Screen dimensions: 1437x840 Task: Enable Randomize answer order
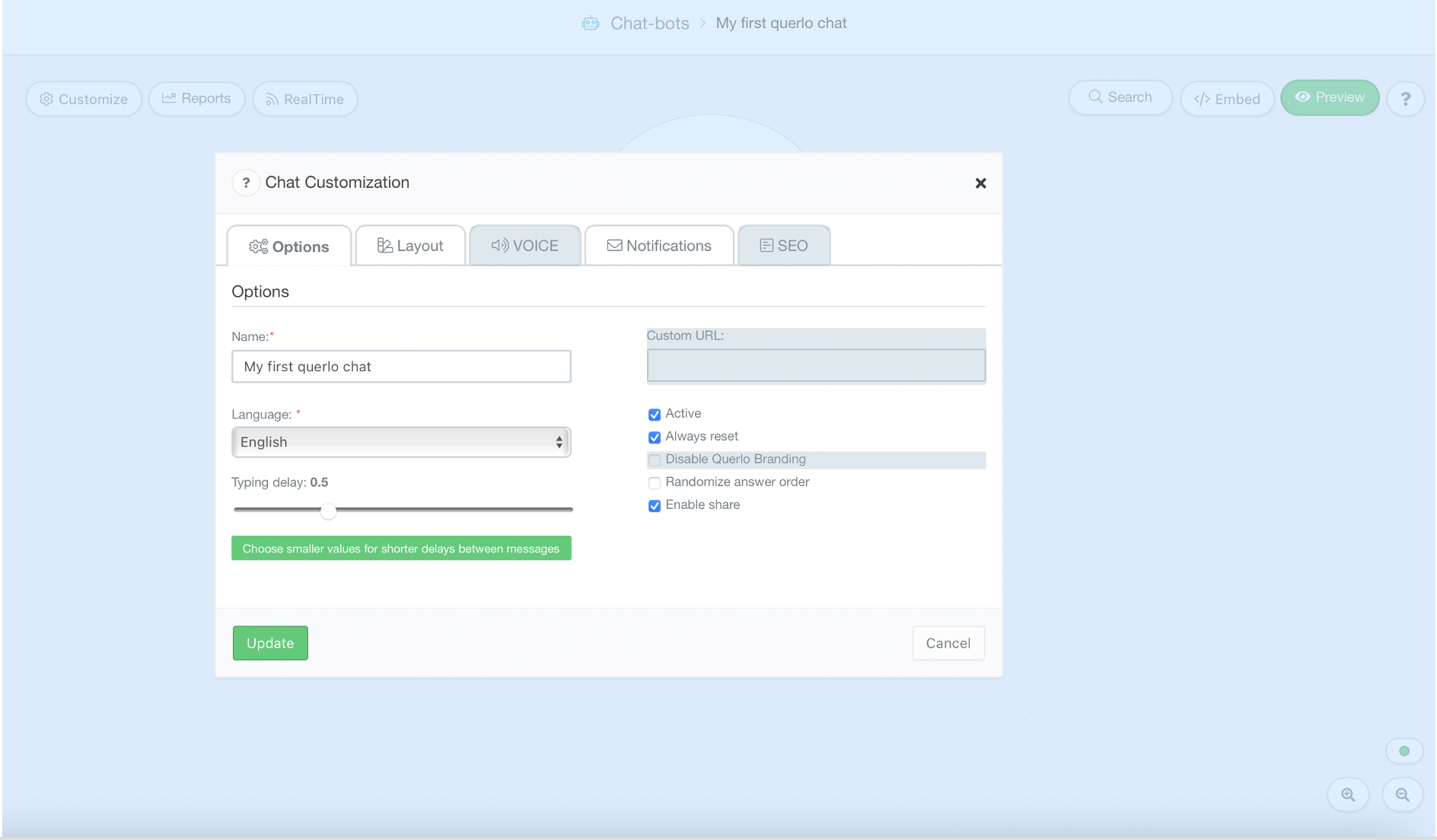(x=655, y=482)
